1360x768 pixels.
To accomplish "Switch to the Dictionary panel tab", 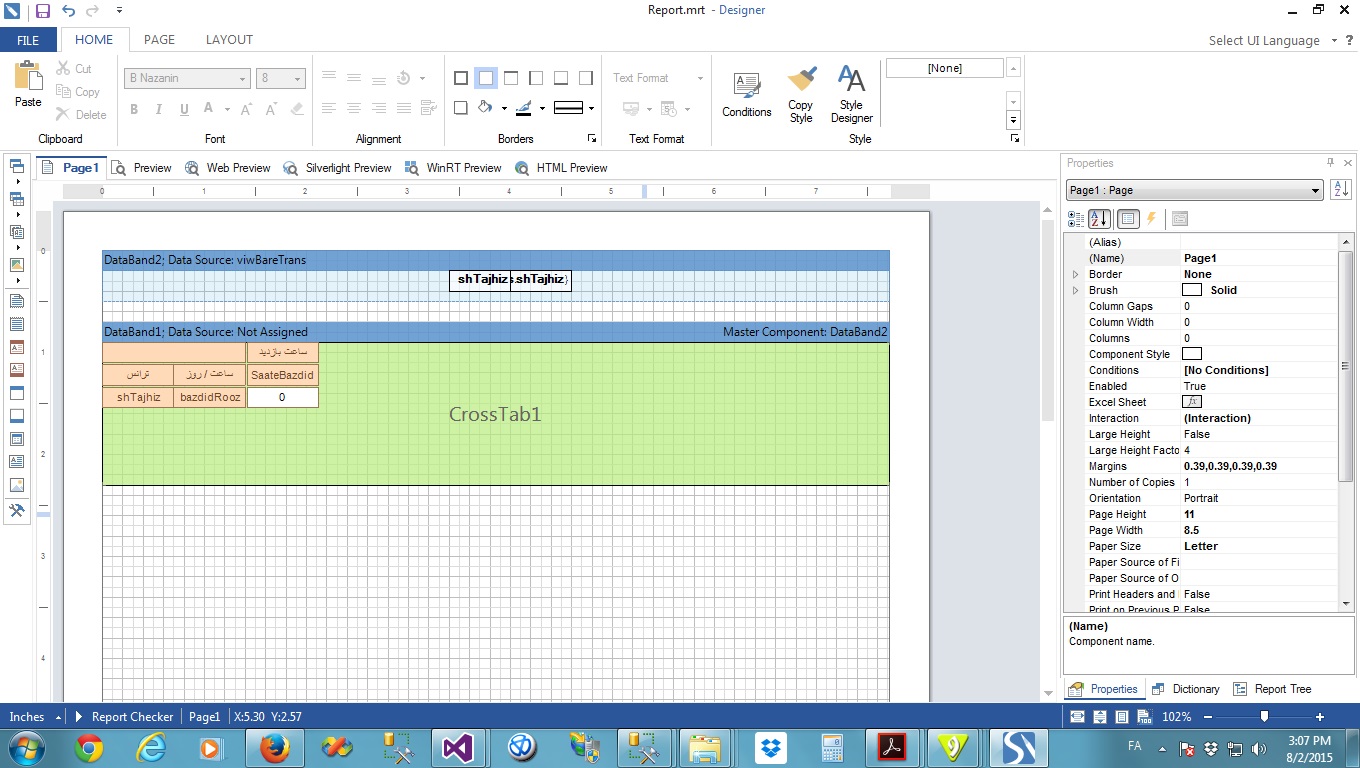I will tap(1185, 689).
